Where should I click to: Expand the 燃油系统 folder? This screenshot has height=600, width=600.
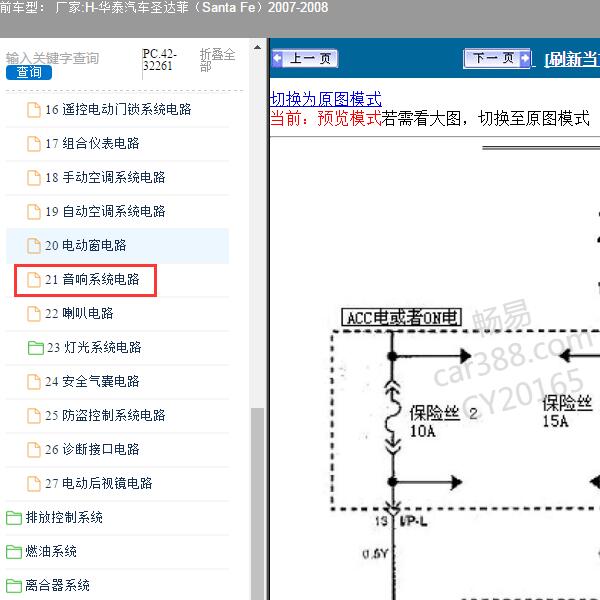tap(51, 551)
